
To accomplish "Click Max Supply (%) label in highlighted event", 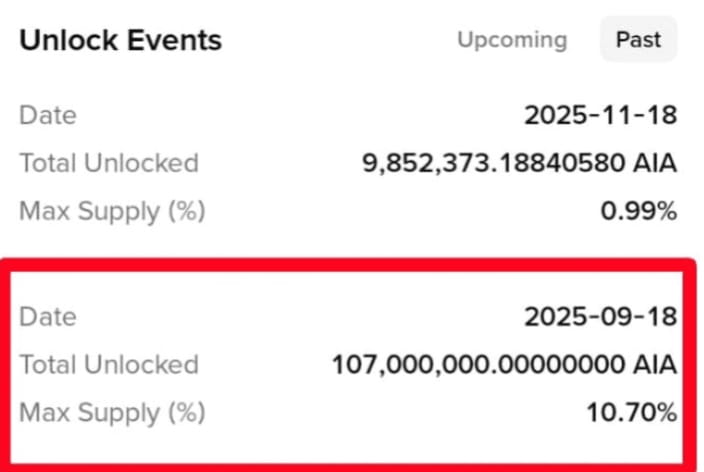I will point(113,413).
